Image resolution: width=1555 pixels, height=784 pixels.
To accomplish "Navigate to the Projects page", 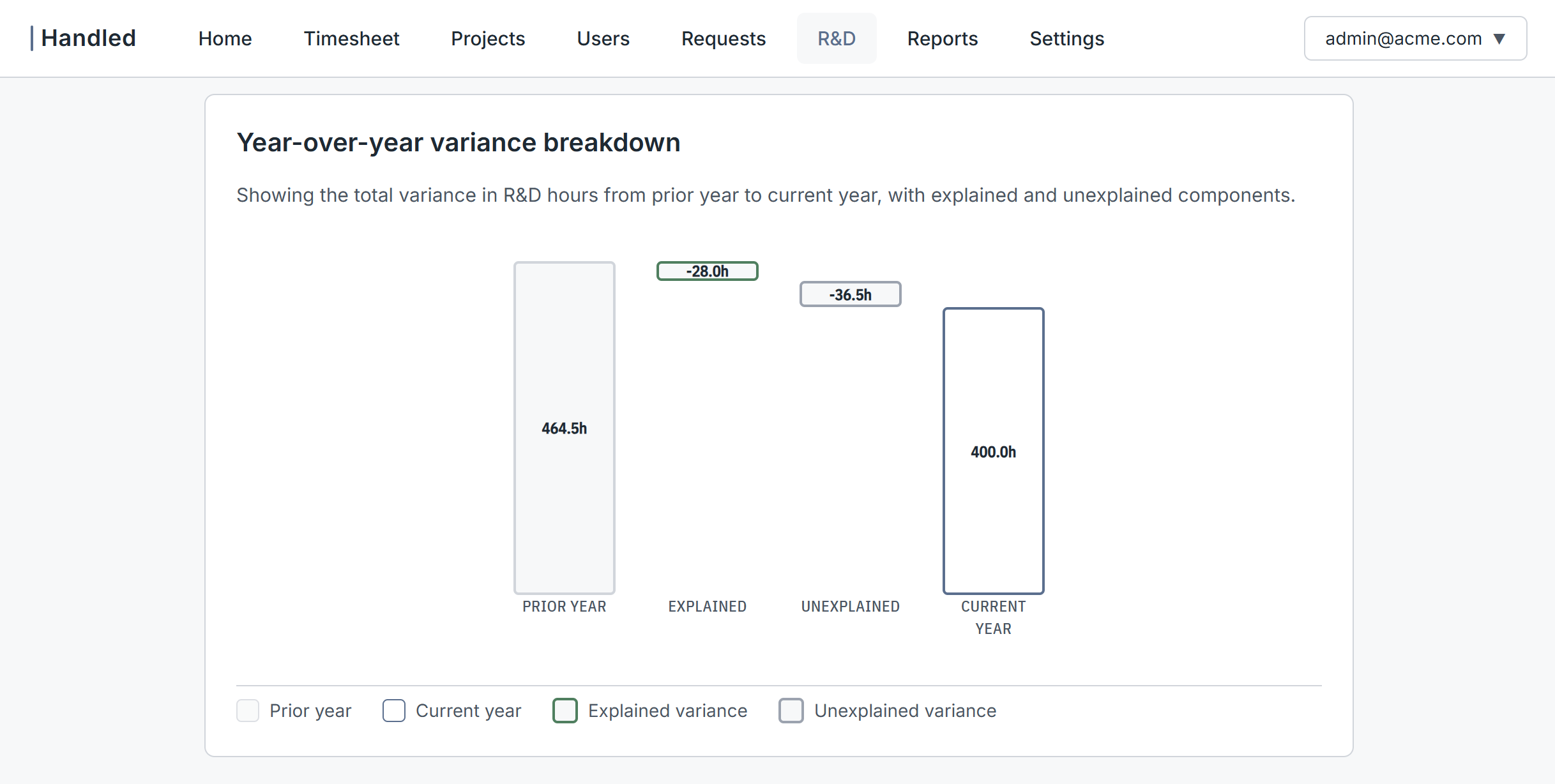I will click(488, 38).
